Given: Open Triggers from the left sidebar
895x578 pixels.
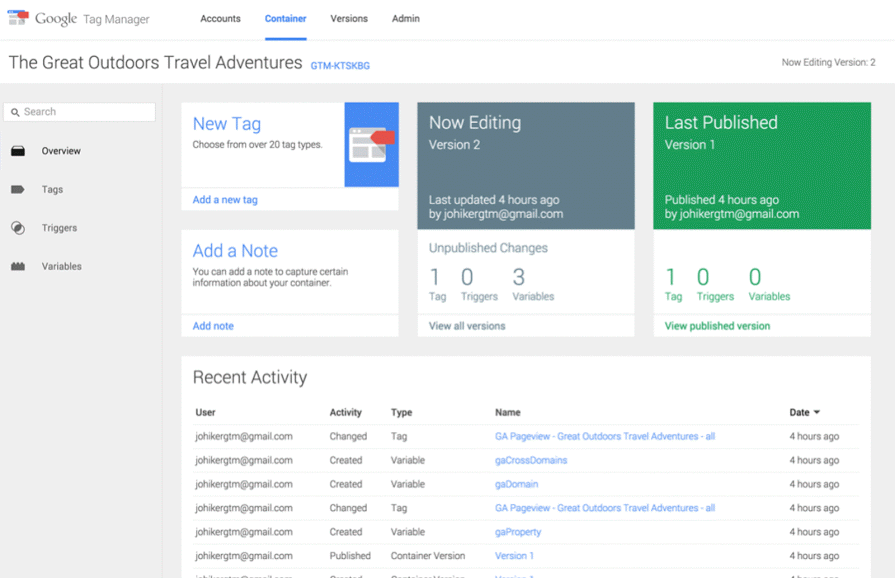Looking at the screenshot, I should (x=59, y=228).
